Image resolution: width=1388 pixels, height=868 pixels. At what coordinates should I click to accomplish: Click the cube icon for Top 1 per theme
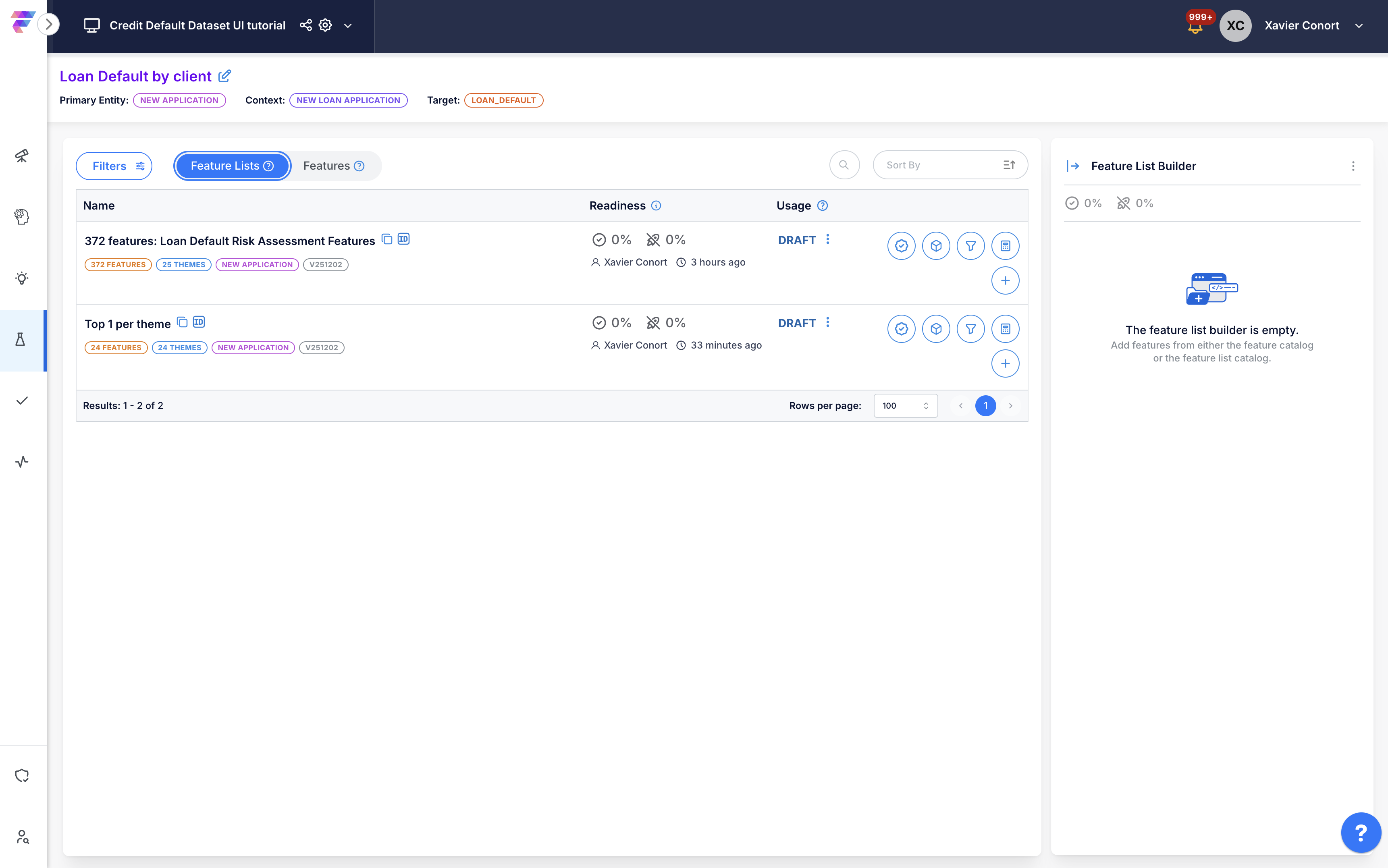click(936, 329)
